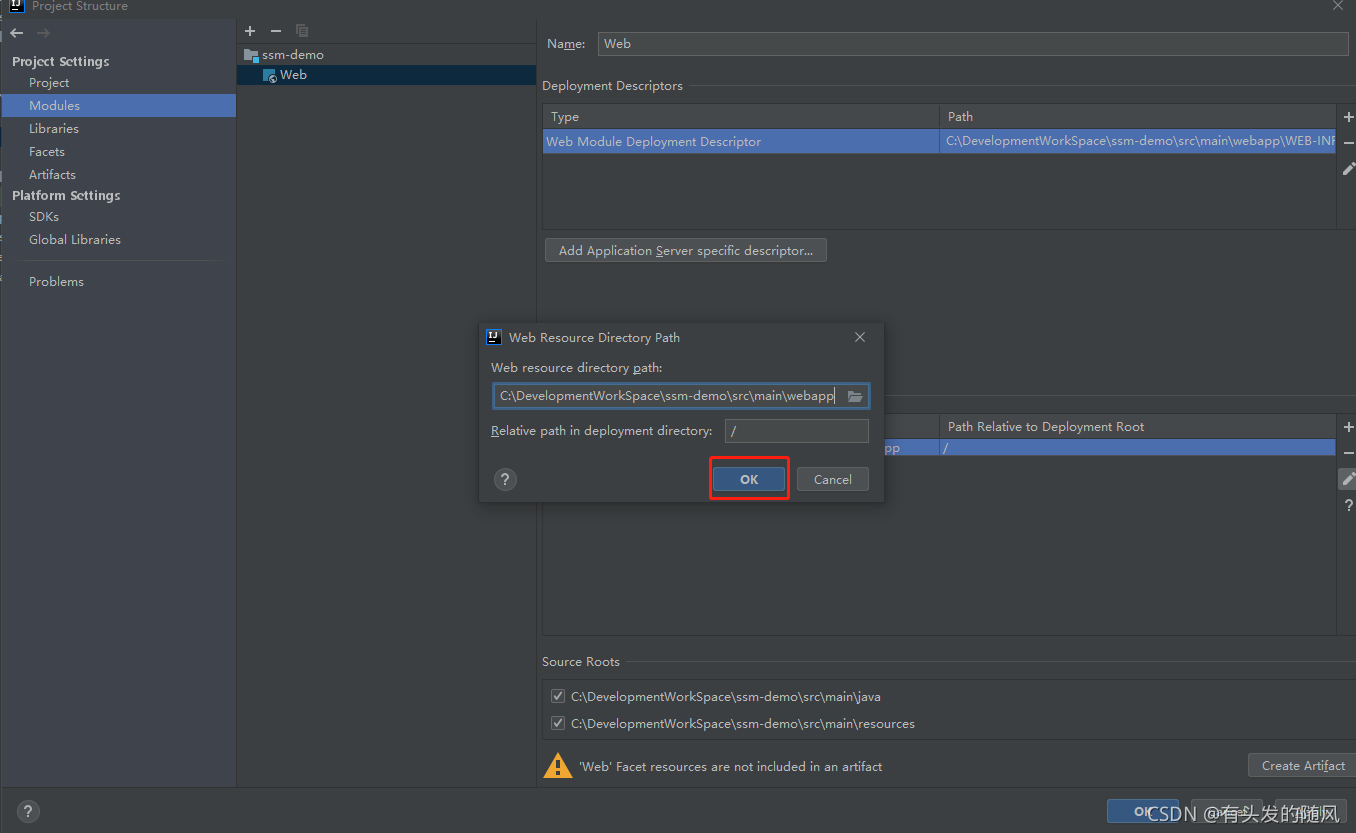Select Web facet tree item

coord(293,75)
